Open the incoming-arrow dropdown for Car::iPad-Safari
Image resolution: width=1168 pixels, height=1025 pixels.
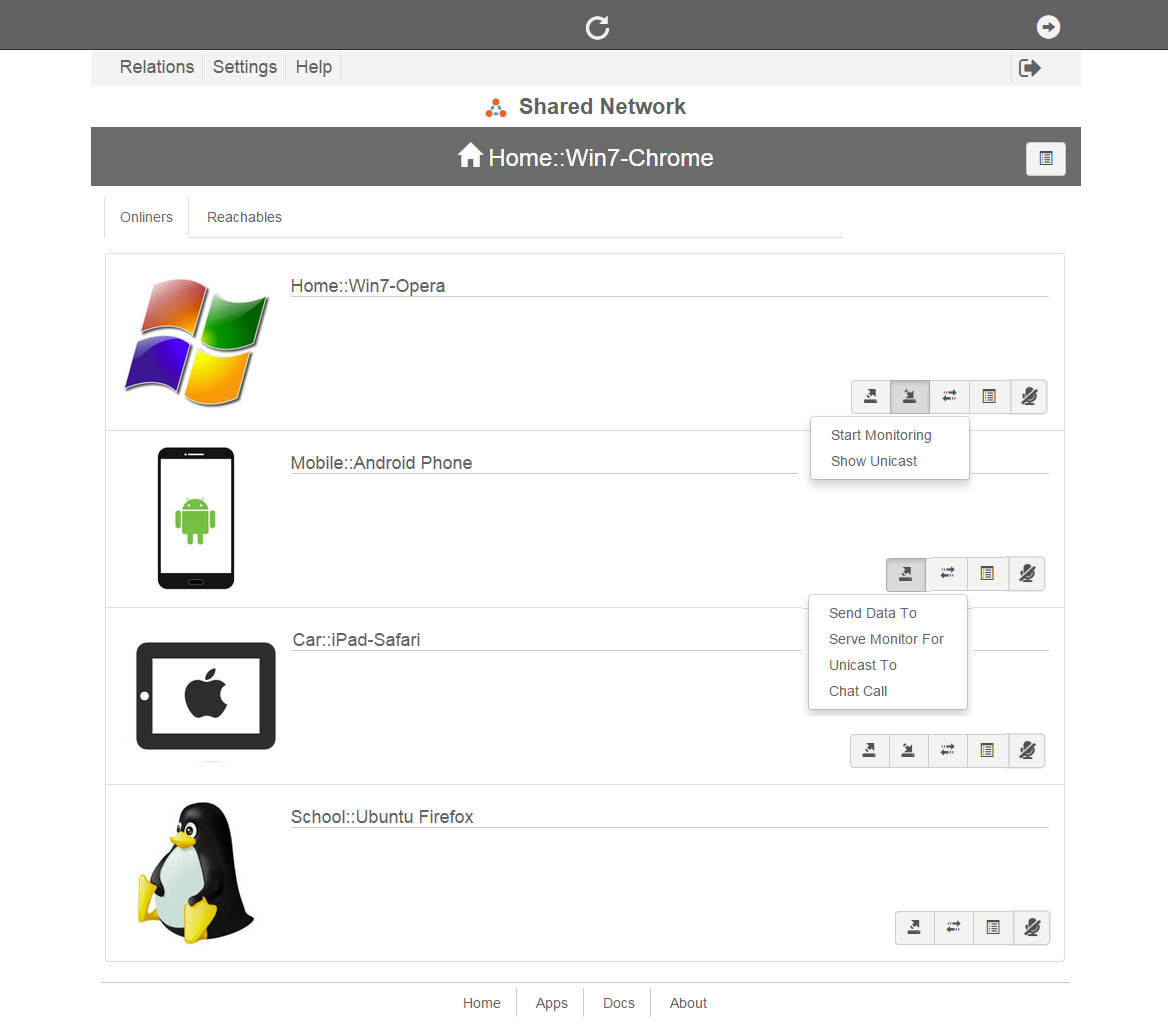(908, 751)
